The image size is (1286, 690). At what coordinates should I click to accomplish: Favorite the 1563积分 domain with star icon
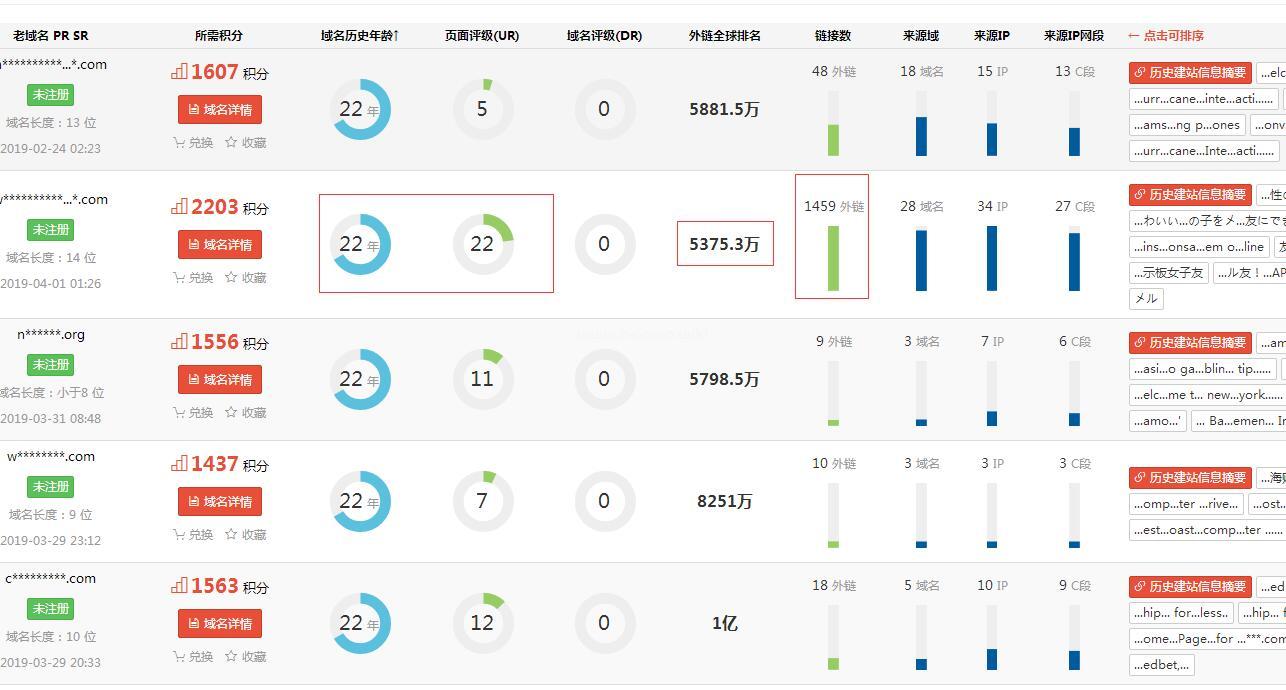tap(231, 657)
